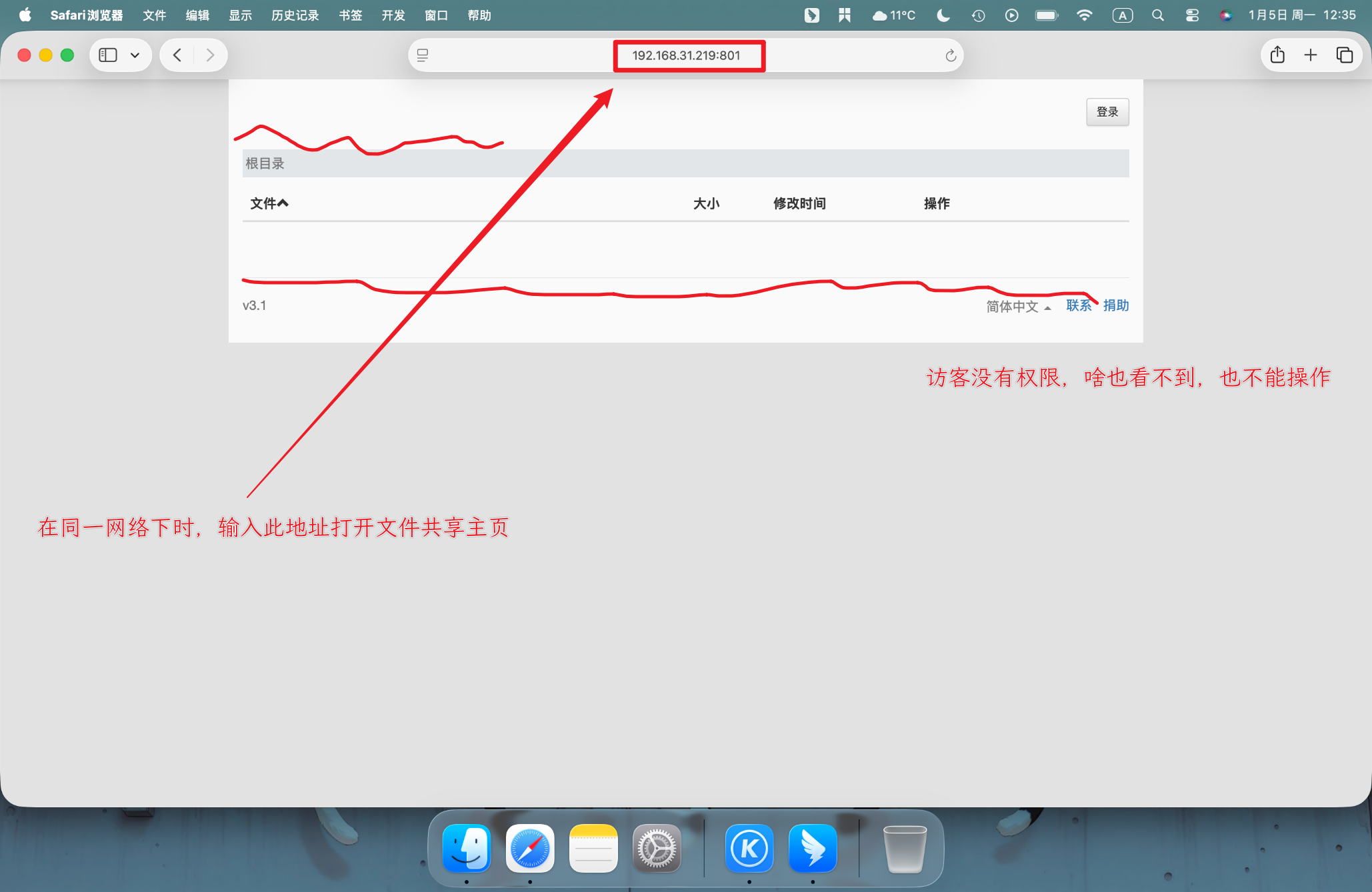This screenshot has height=892, width=1372.
Task: Click the page reader icon in address bar
Action: click(423, 55)
